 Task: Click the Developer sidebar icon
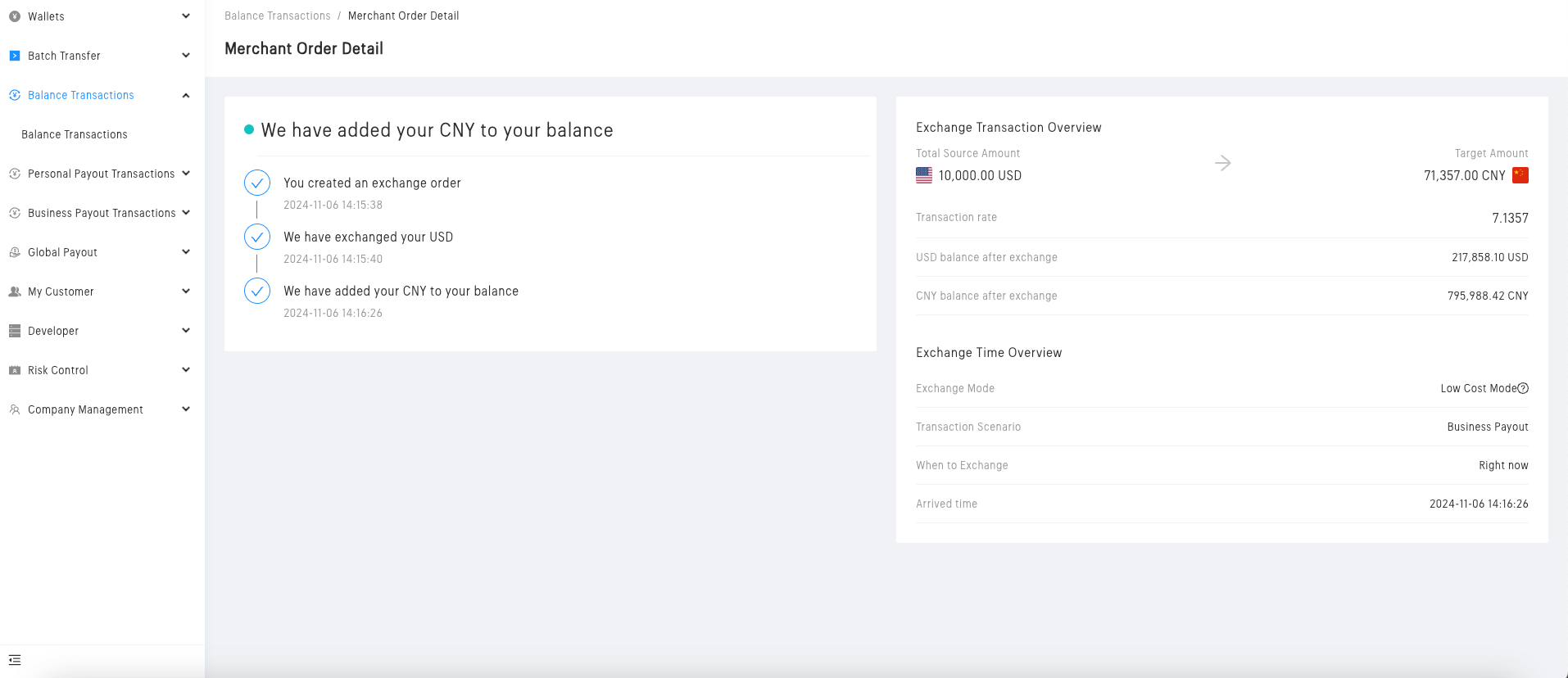[x=15, y=331]
